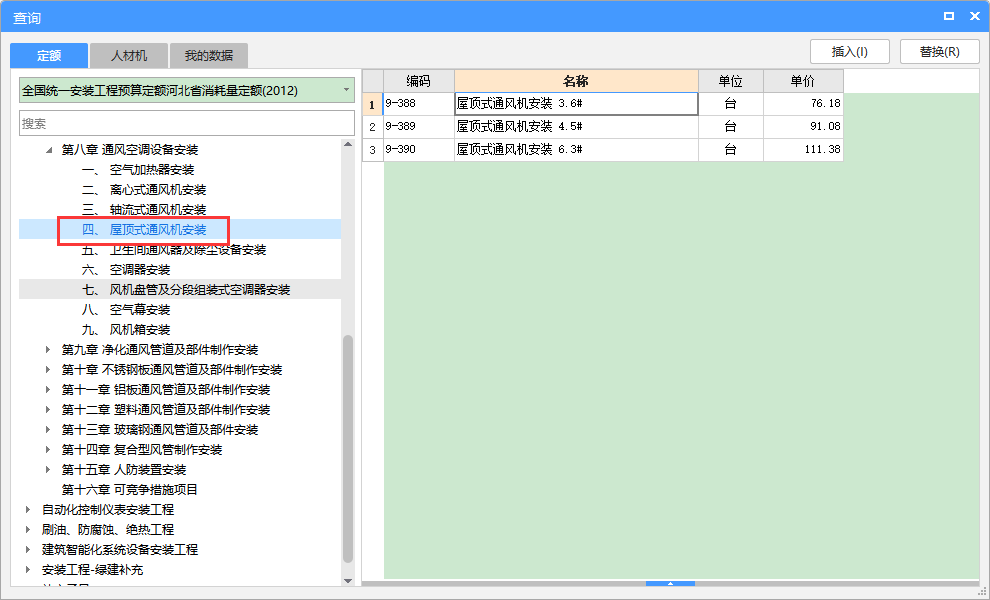This screenshot has height=600, width=990.
Task: Expand 自动化控制仪表安装工程 node
Action: [28, 509]
